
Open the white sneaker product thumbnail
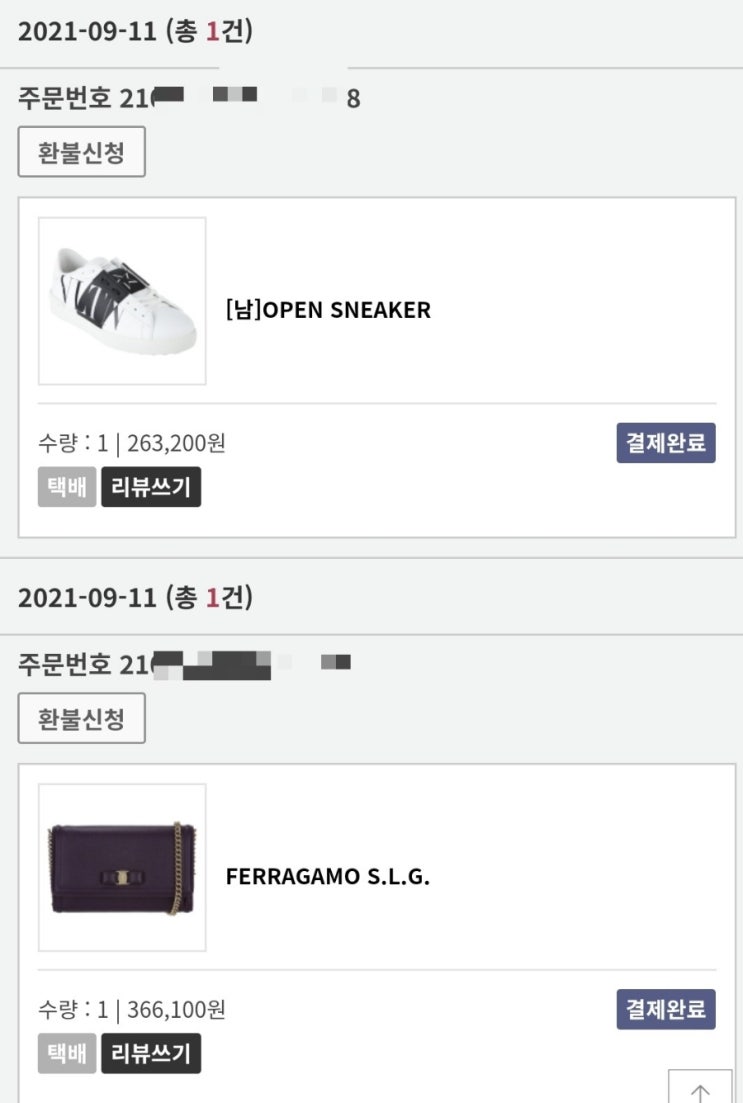tap(122, 301)
